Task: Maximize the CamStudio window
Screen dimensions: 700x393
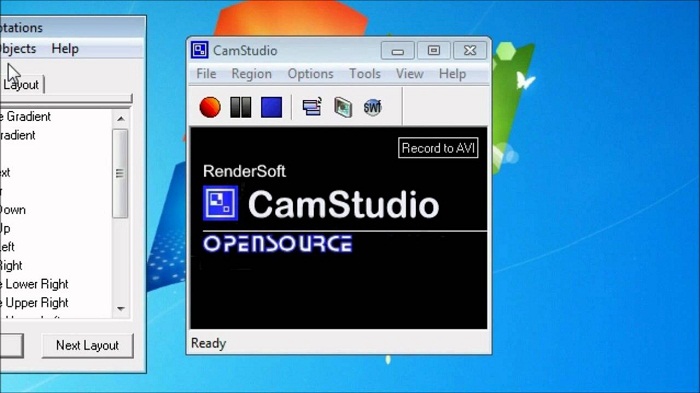Action: [433, 50]
